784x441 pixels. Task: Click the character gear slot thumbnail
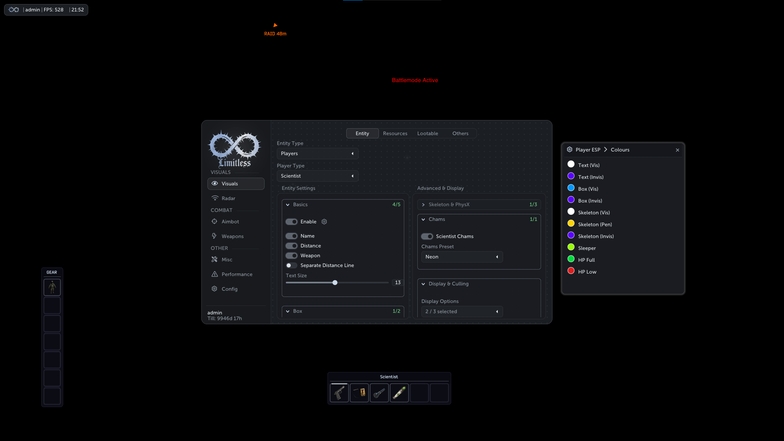[52, 287]
